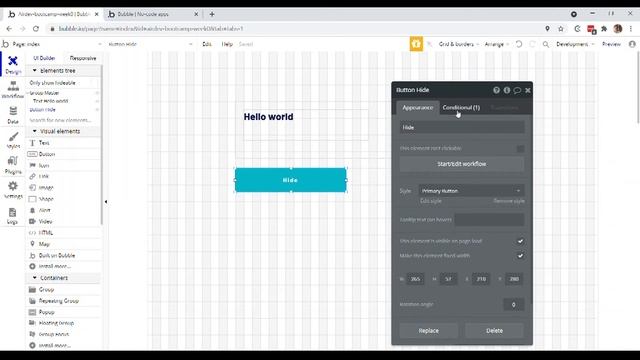640x360 pixels.
Task: Switch to the Responsive tab
Action: point(83,58)
